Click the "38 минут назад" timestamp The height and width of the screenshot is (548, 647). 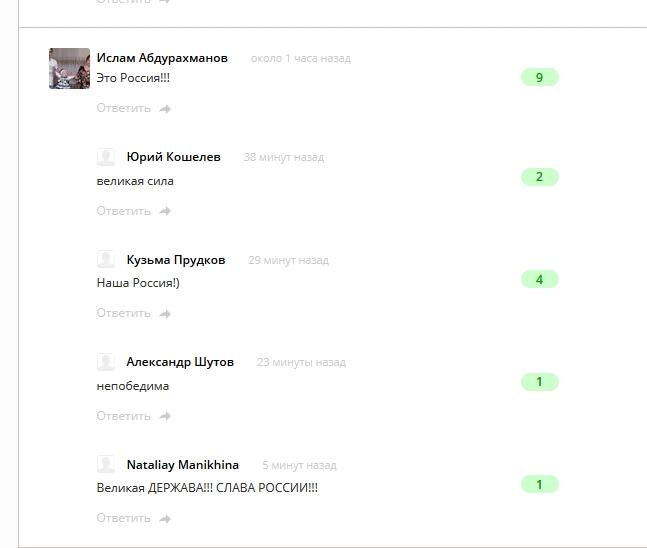283,157
